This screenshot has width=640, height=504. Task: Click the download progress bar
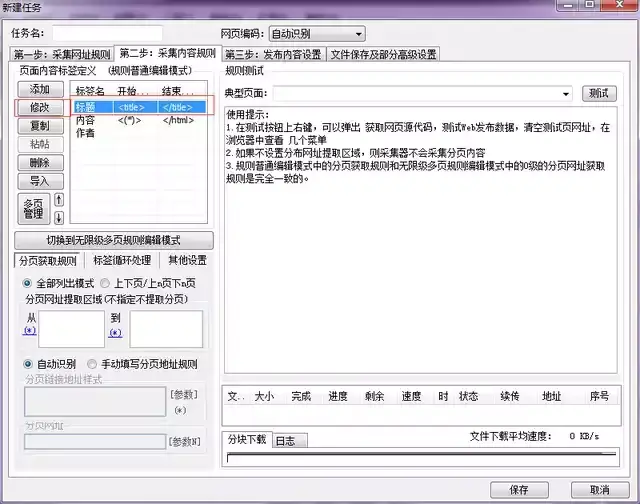tap(421, 457)
